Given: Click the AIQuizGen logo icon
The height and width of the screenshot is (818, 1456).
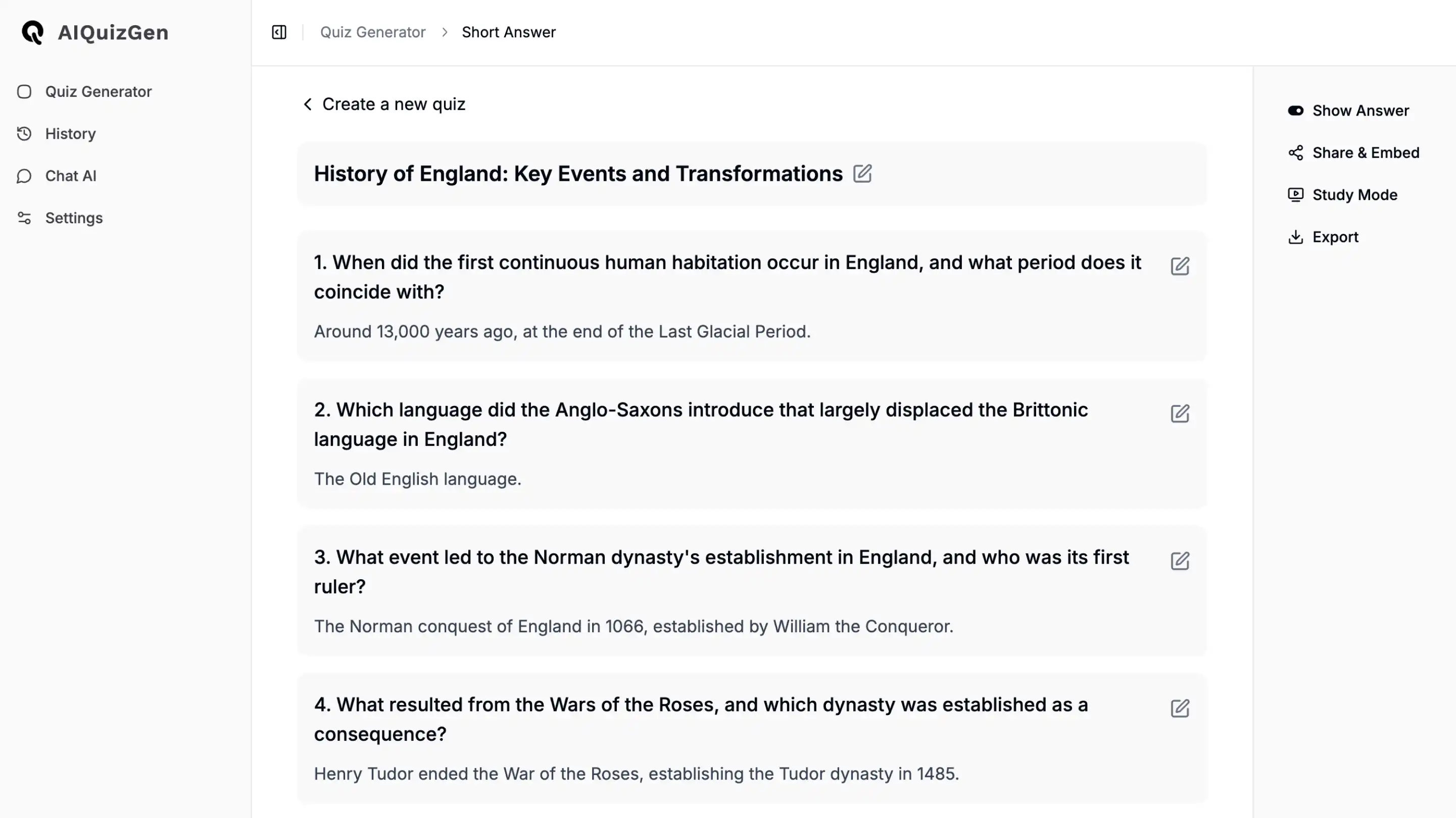Looking at the screenshot, I should point(32,32).
